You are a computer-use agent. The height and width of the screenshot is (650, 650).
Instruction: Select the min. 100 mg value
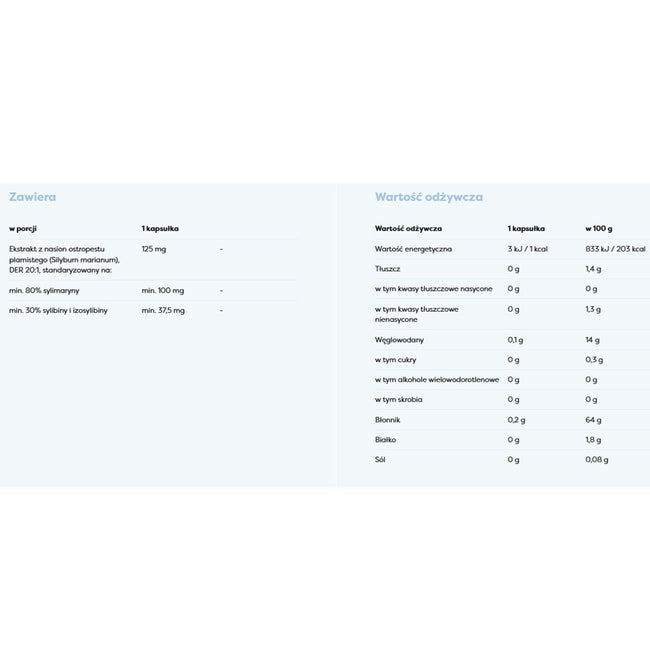tap(163, 291)
